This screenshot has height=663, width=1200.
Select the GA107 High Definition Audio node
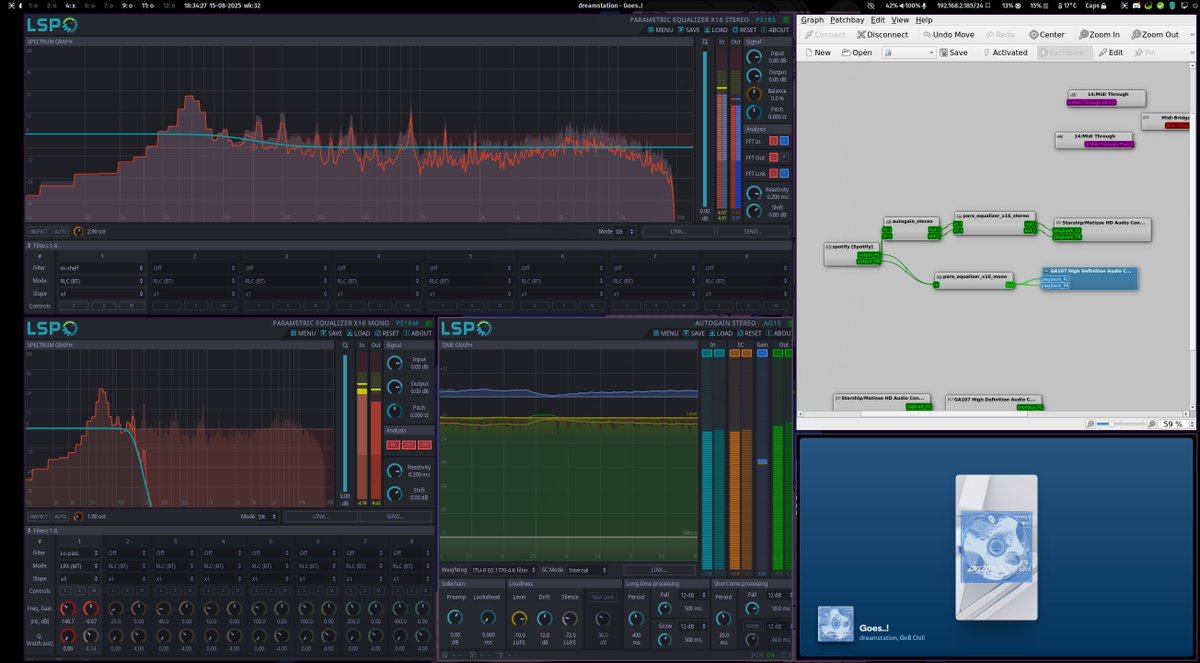1088,277
